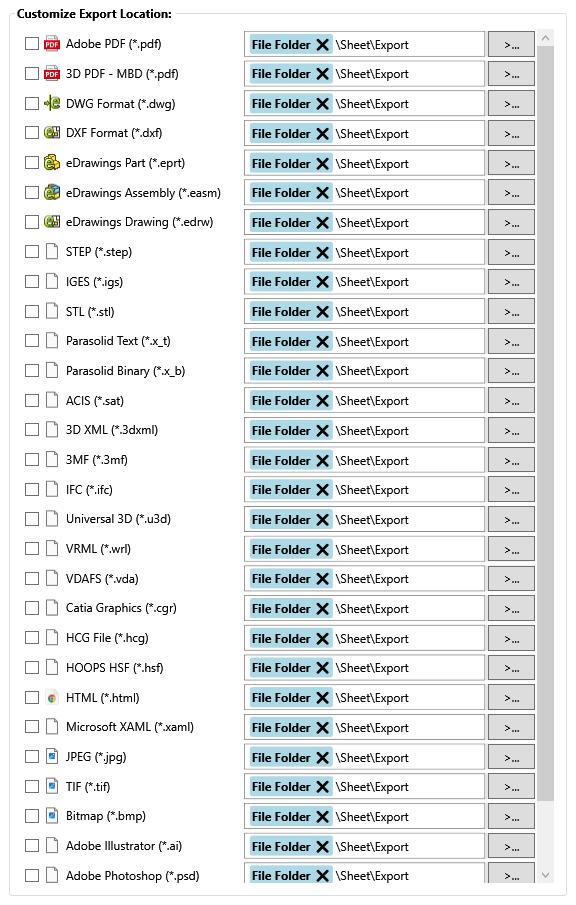This screenshot has height=905, width=576.
Task: Select the Adobe Photoshop (*.psd) label
Action: click(x=132, y=876)
